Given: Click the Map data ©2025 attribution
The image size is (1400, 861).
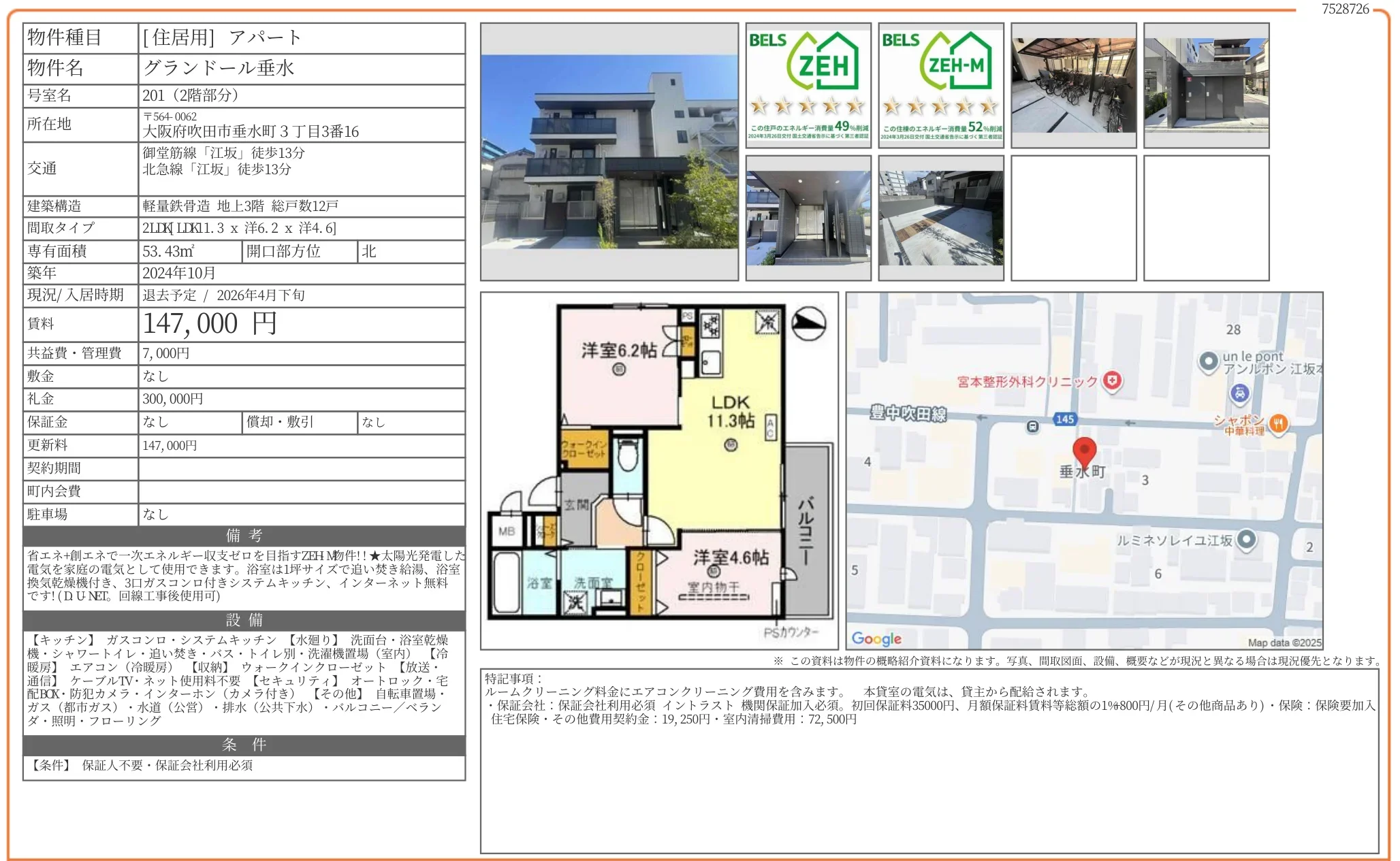Looking at the screenshot, I should click(x=1284, y=643).
